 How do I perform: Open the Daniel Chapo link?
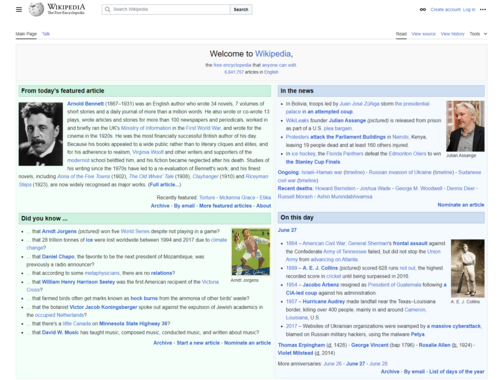pos(58,257)
